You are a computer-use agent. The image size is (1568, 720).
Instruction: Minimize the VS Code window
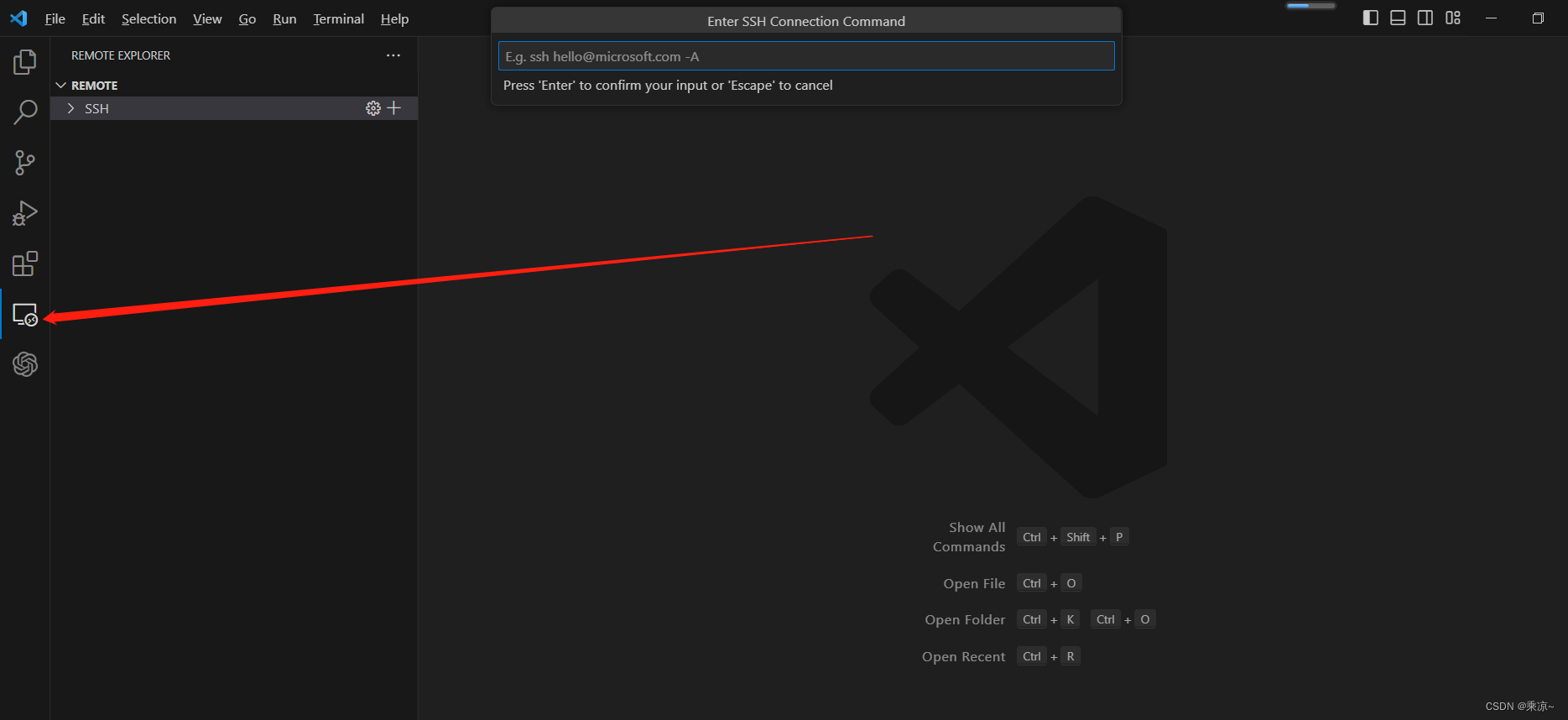[x=1491, y=18]
